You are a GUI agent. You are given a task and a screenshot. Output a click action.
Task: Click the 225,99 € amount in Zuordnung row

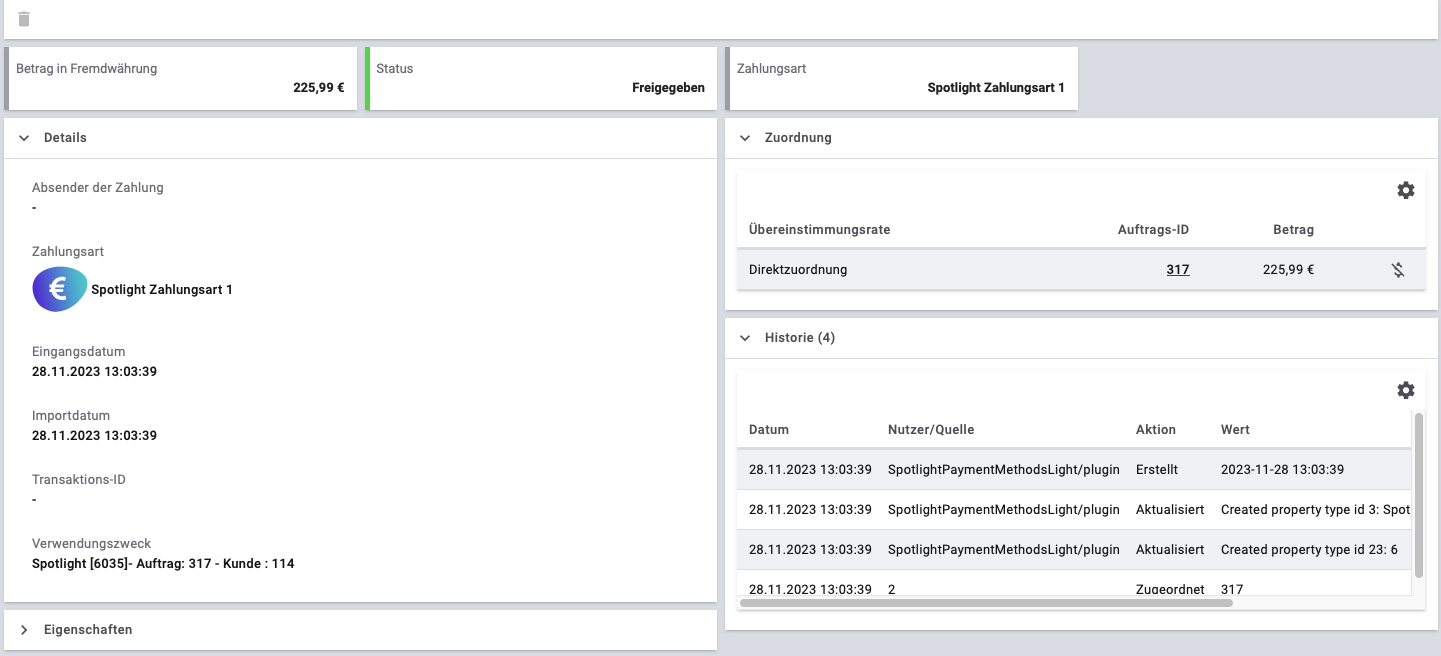pos(1288,269)
